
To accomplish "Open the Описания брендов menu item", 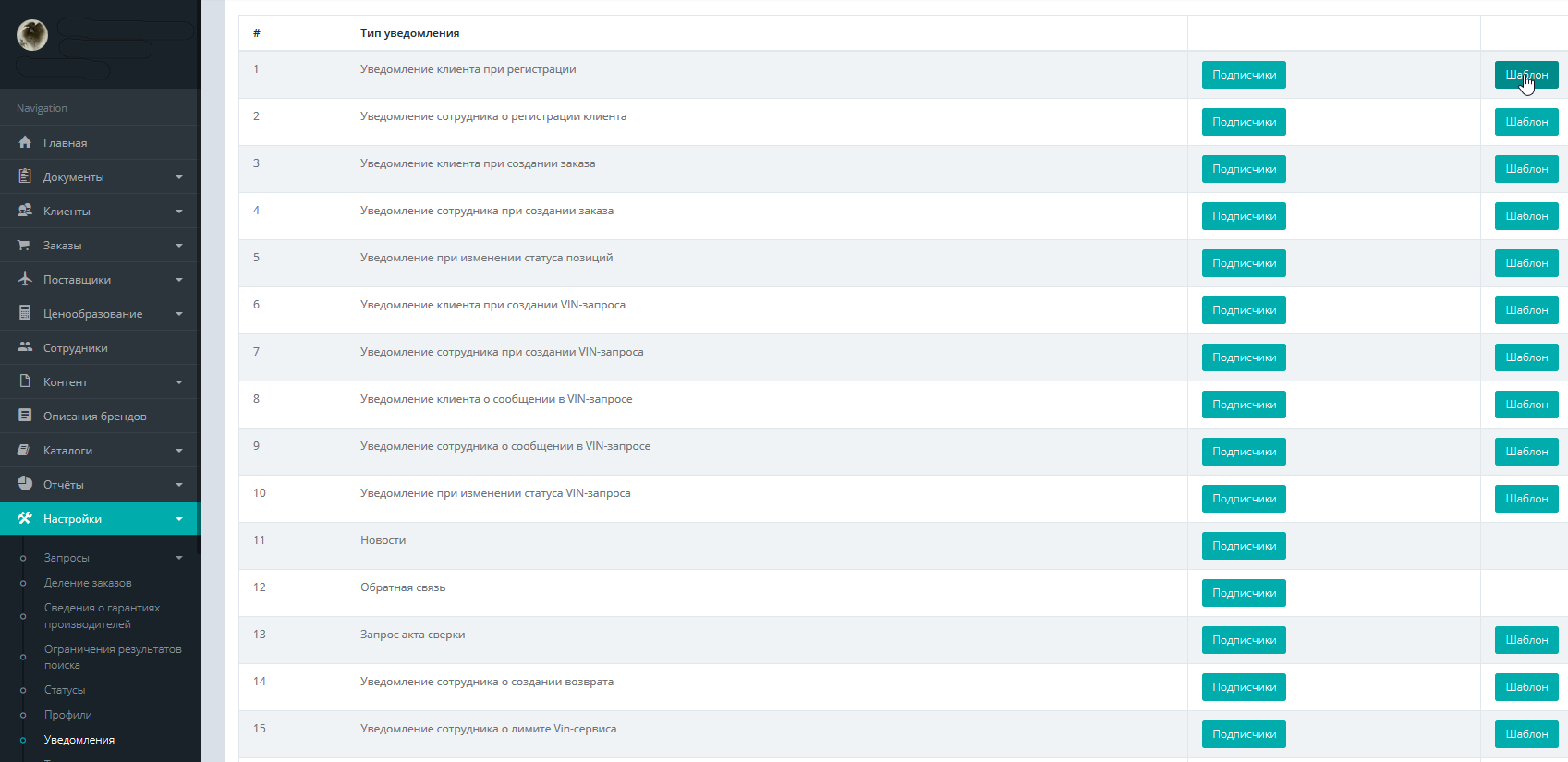I will click(x=94, y=417).
